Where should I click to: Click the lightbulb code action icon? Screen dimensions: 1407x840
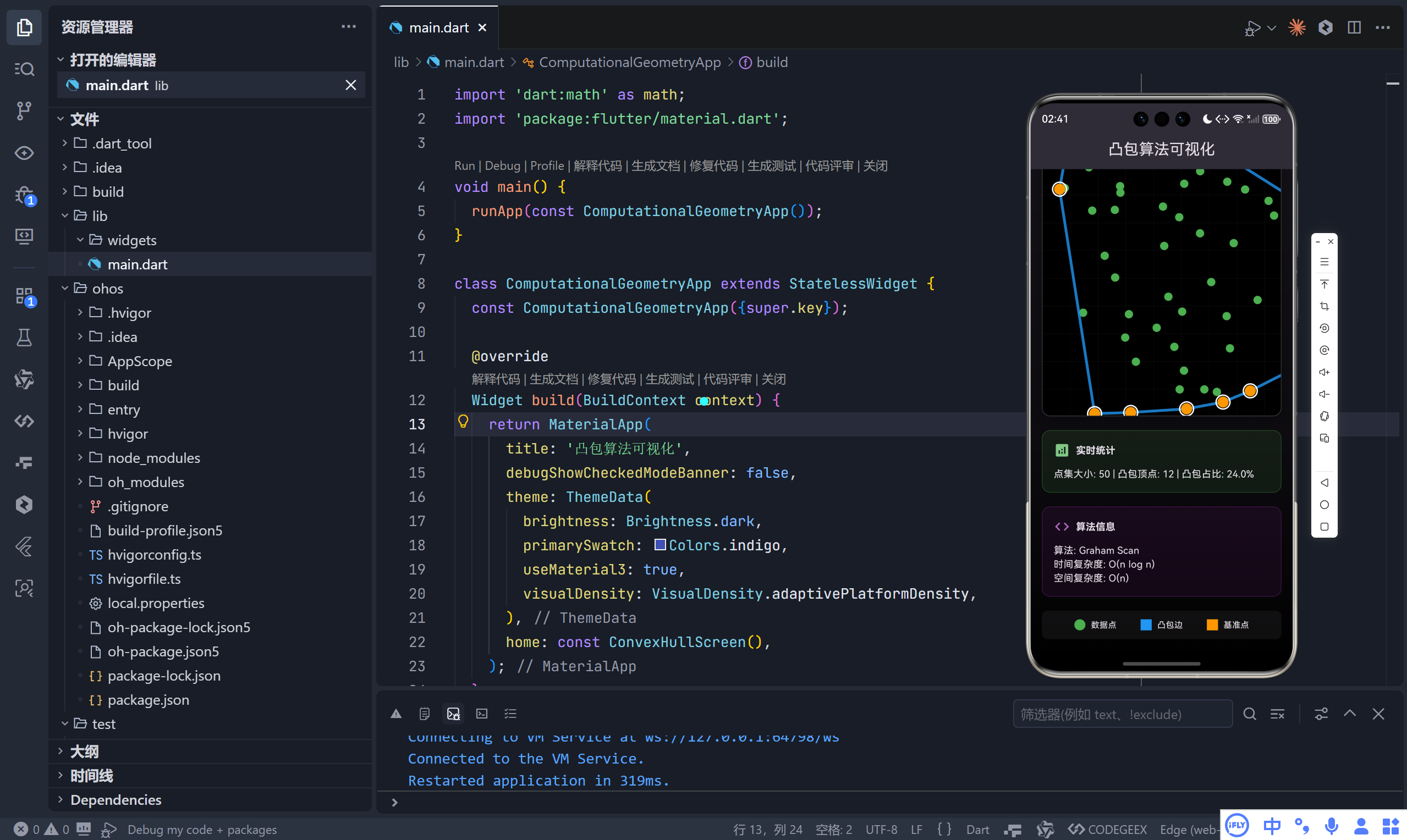pos(463,421)
